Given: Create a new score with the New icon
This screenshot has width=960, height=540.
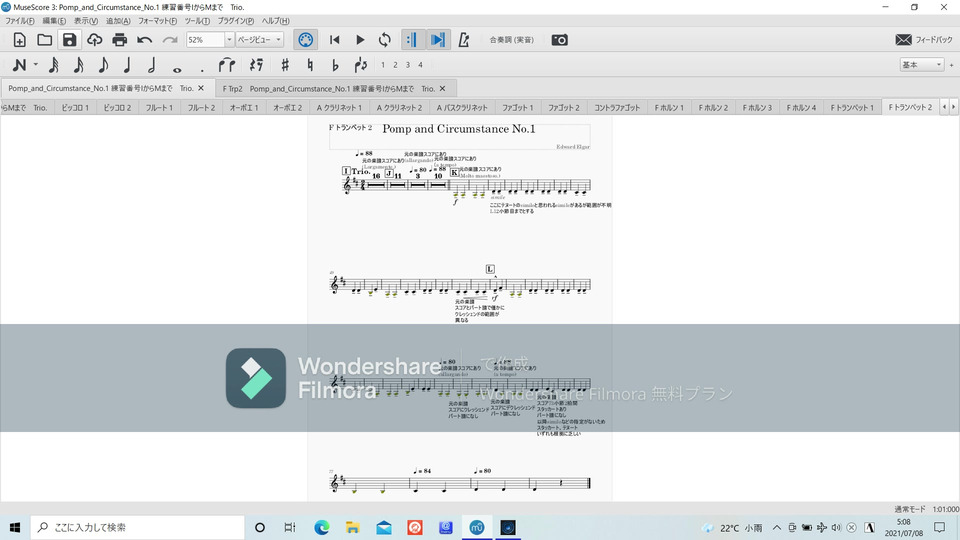Looking at the screenshot, I should [20, 40].
